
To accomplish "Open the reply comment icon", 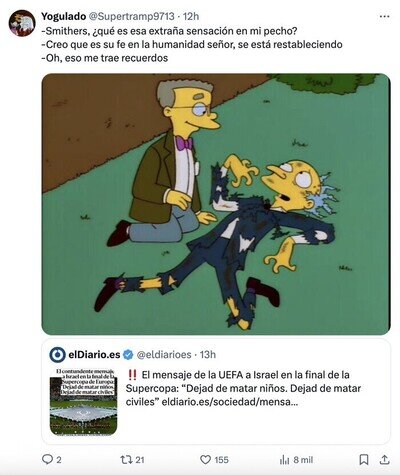I will tap(47, 459).
